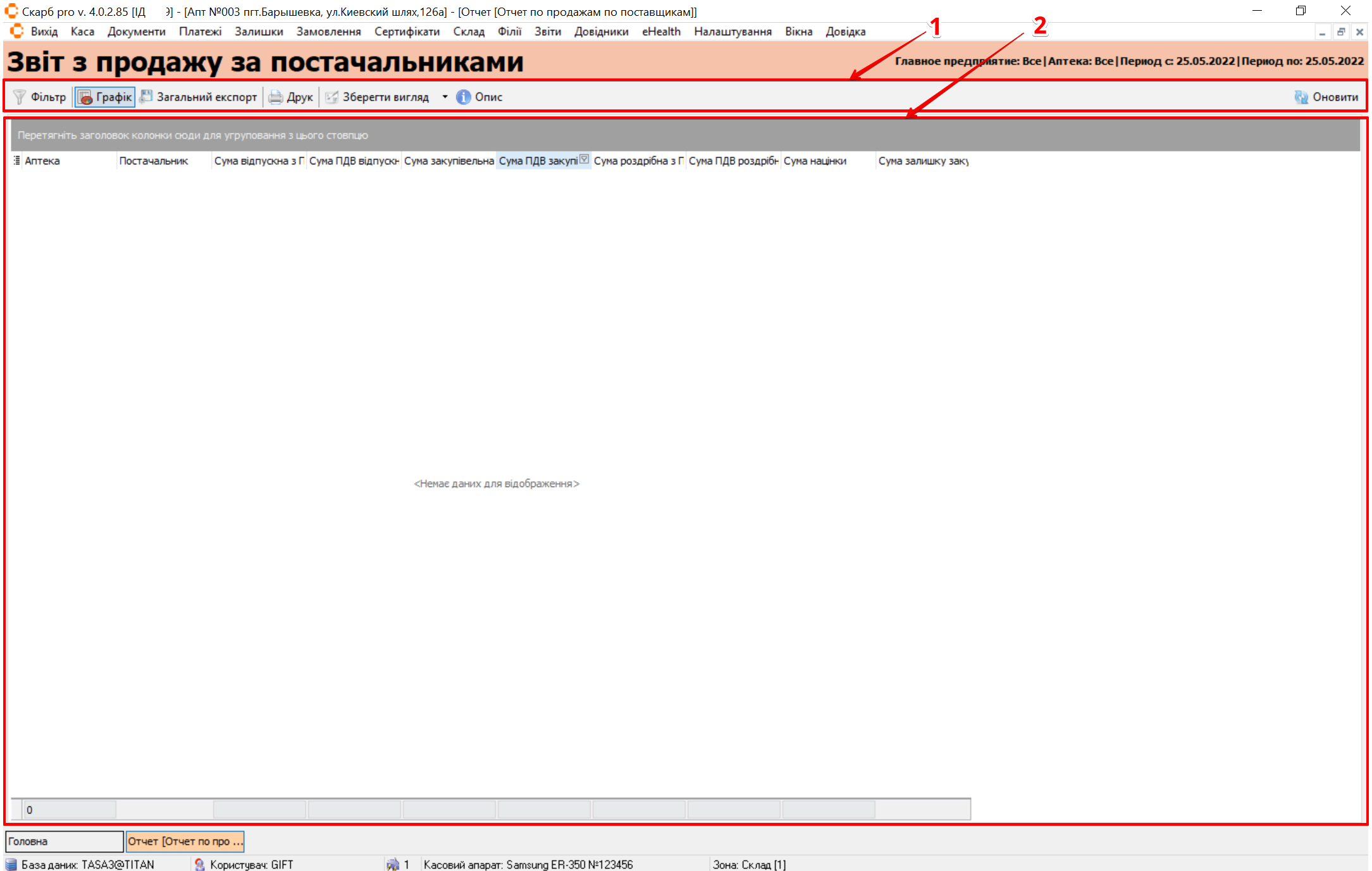Click the app logo icon in menu bar
The height and width of the screenshot is (871, 1372).
coord(17,32)
